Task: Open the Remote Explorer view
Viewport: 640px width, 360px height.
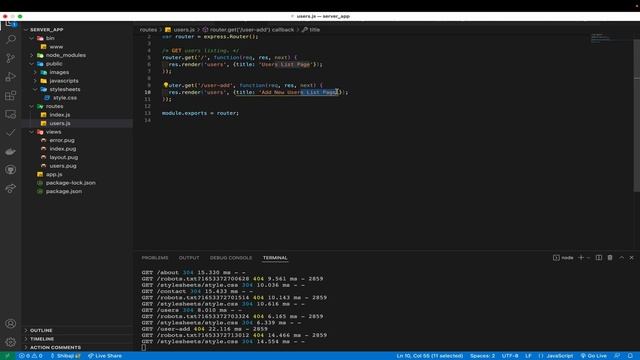Action: click(x=11, y=114)
